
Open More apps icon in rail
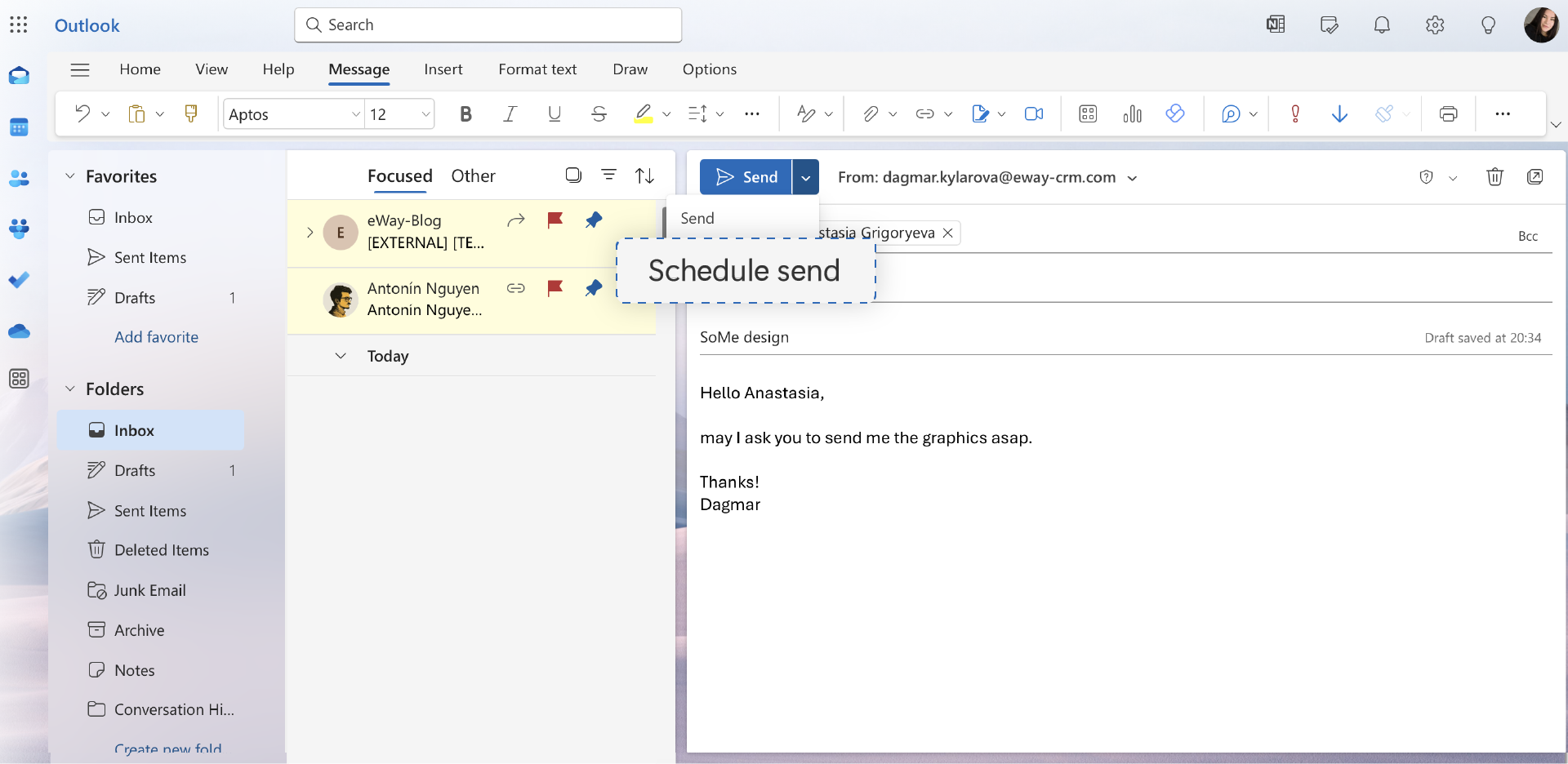pyautogui.click(x=19, y=379)
